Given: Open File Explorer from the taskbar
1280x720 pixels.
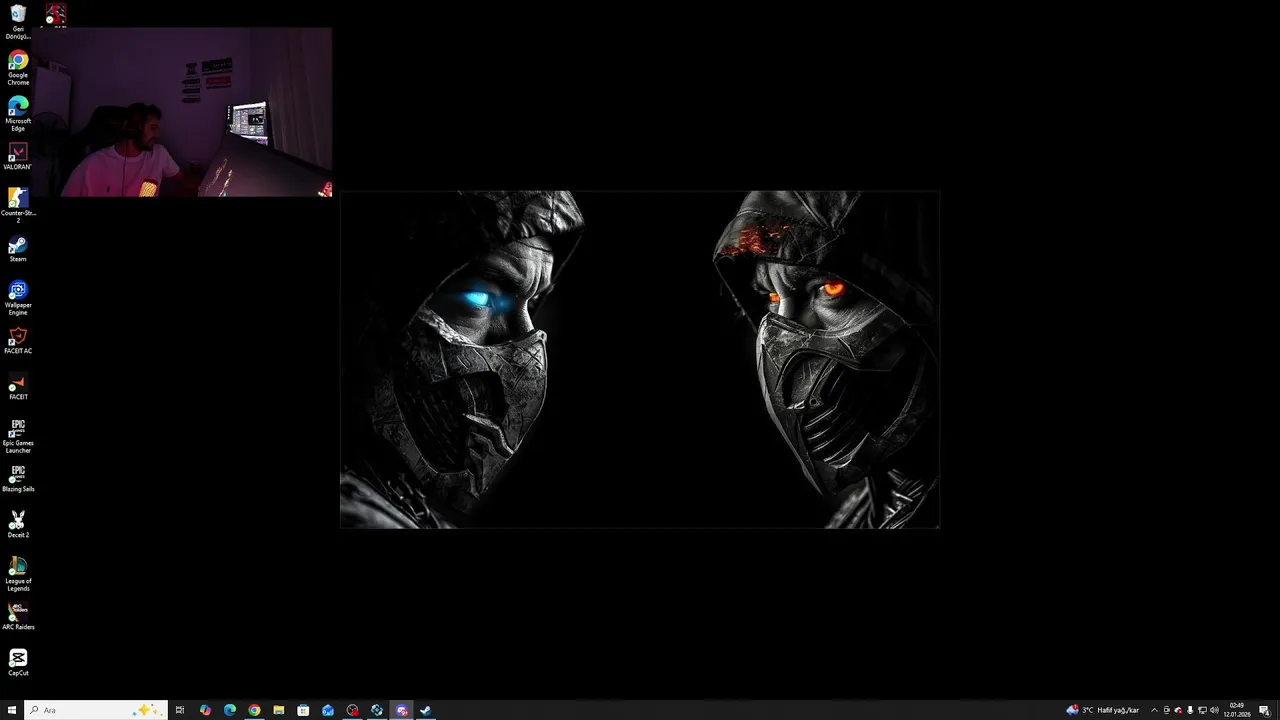Looking at the screenshot, I should click(279, 710).
